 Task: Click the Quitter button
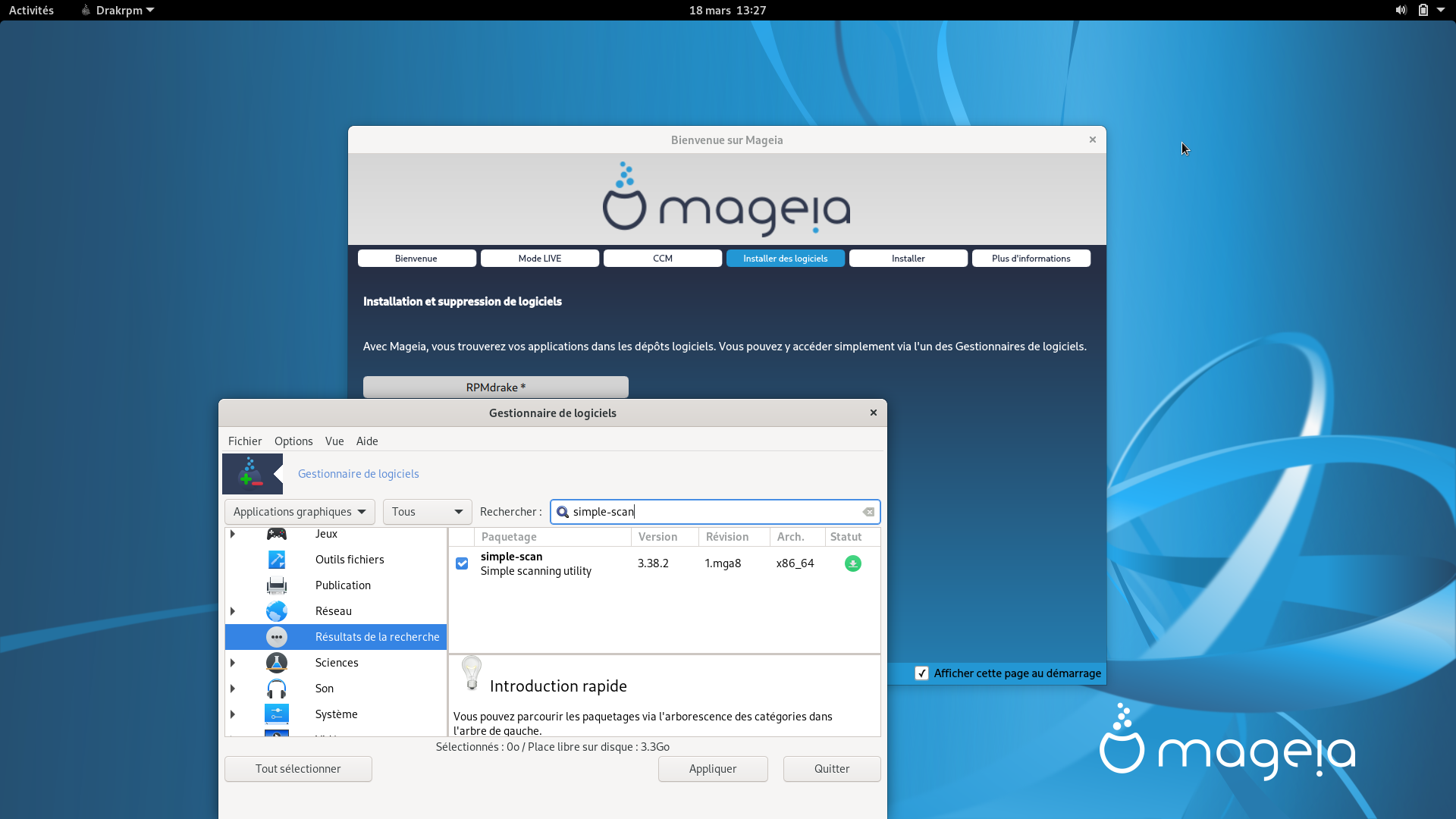(x=832, y=769)
